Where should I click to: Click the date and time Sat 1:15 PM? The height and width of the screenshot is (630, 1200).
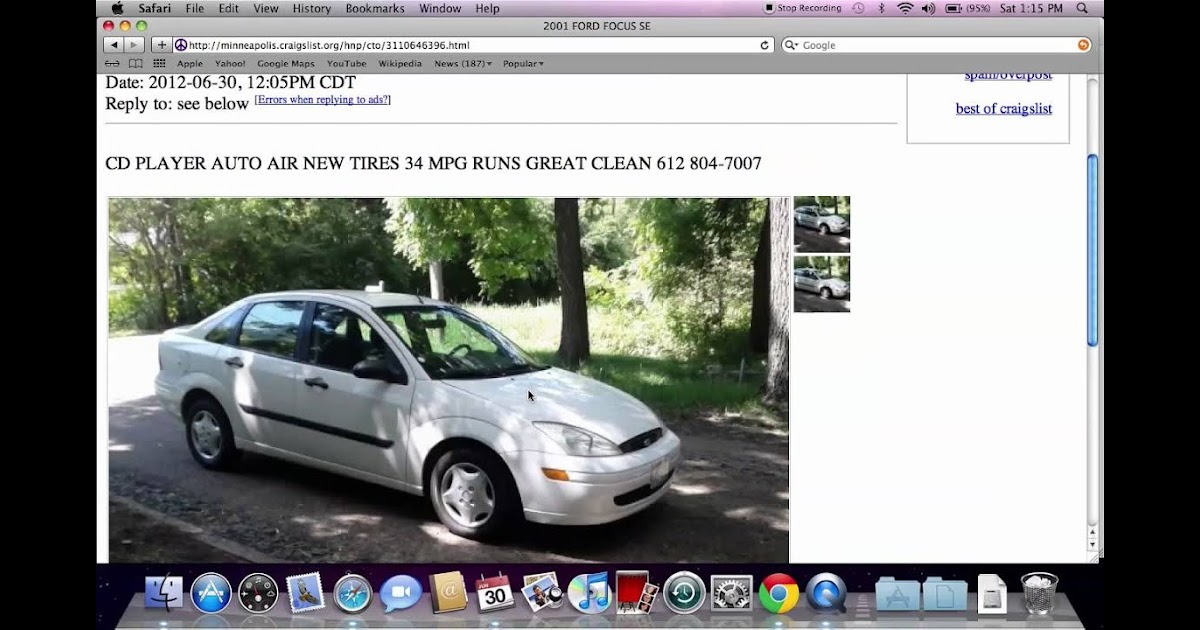[x=1030, y=8]
